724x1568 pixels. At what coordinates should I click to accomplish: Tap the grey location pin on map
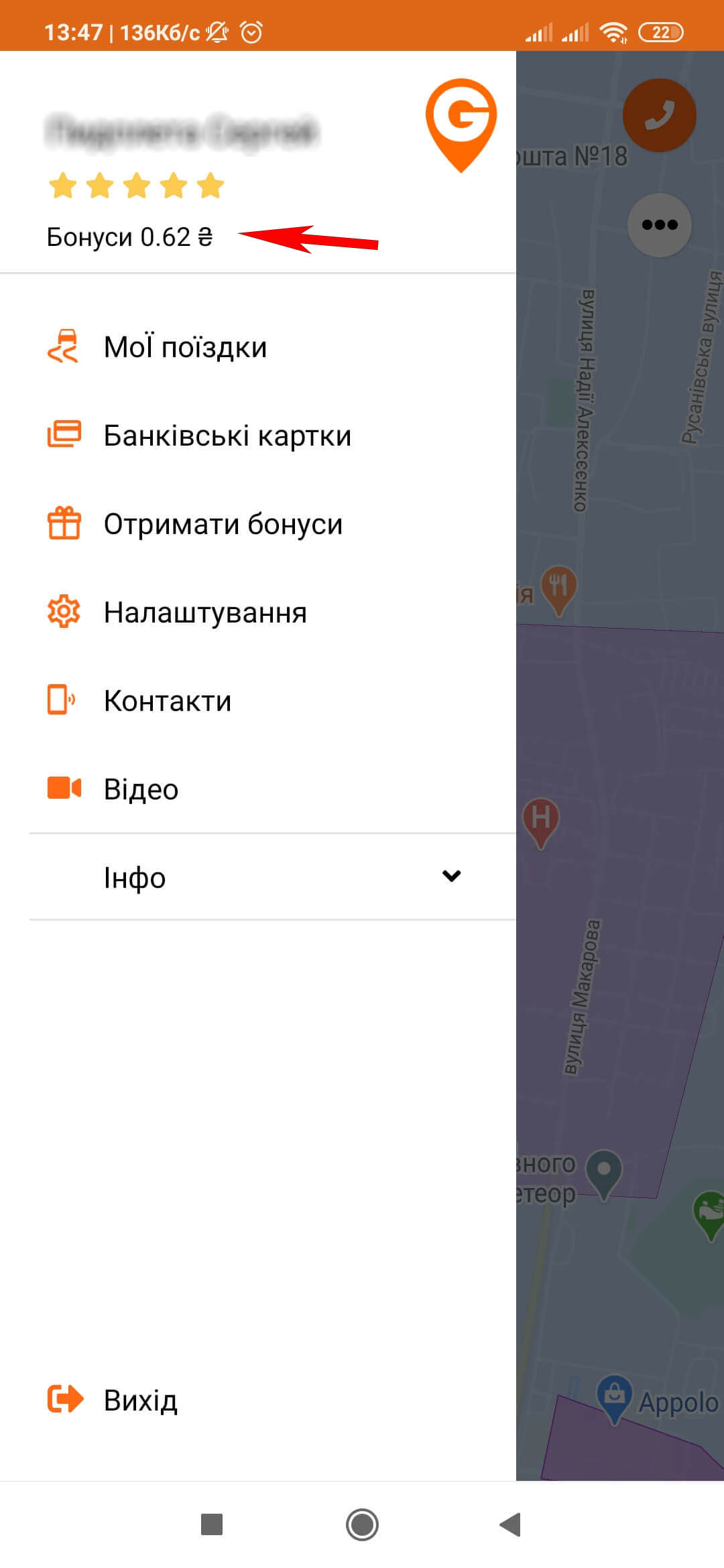click(x=603, y=1175)
